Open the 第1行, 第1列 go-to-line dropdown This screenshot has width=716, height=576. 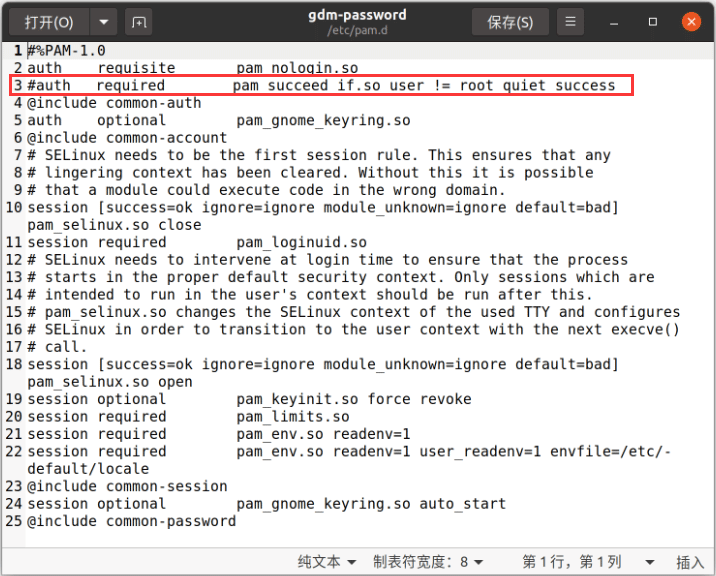(x=588, y=562)
